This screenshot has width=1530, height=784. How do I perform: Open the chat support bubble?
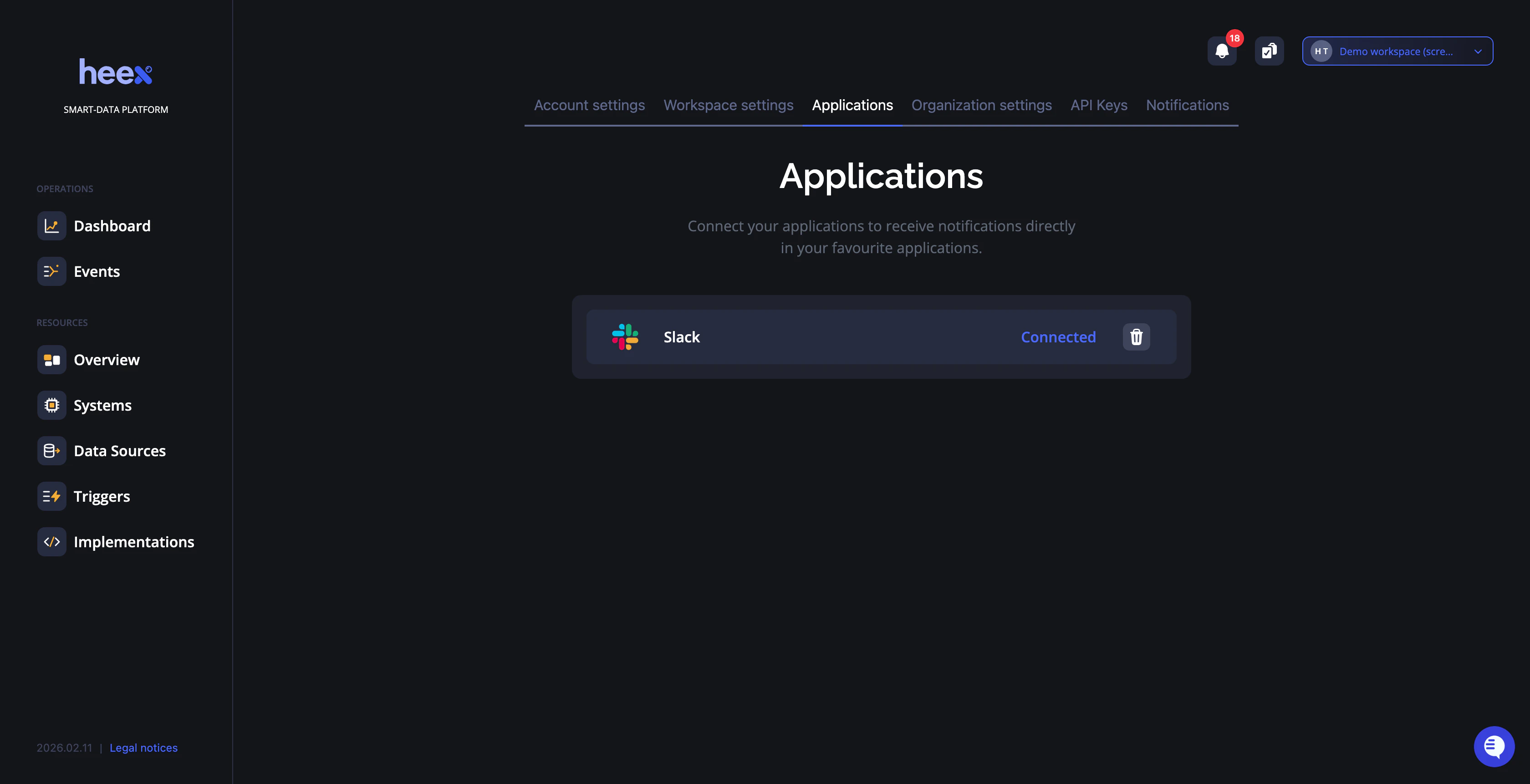coord(1494,746)
